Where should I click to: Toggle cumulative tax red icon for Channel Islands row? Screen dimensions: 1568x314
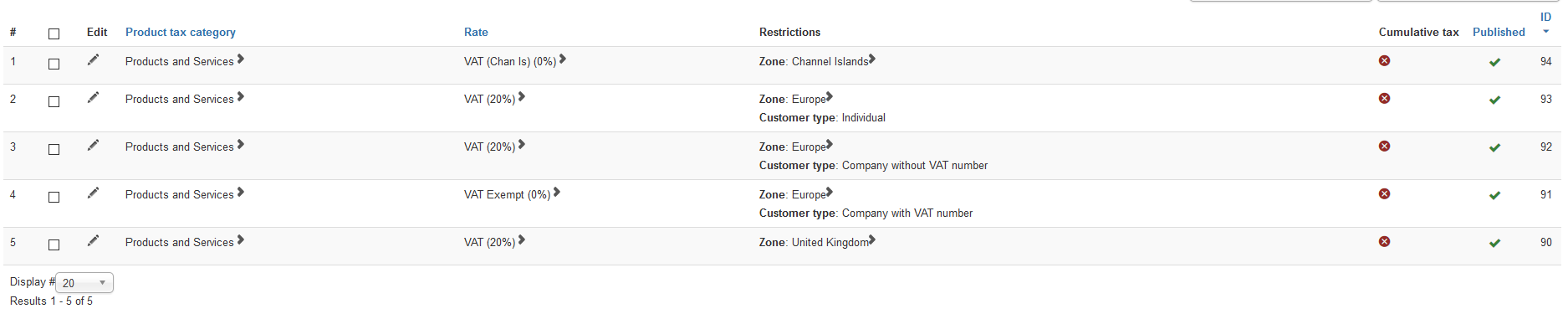tap(1385, 60)
